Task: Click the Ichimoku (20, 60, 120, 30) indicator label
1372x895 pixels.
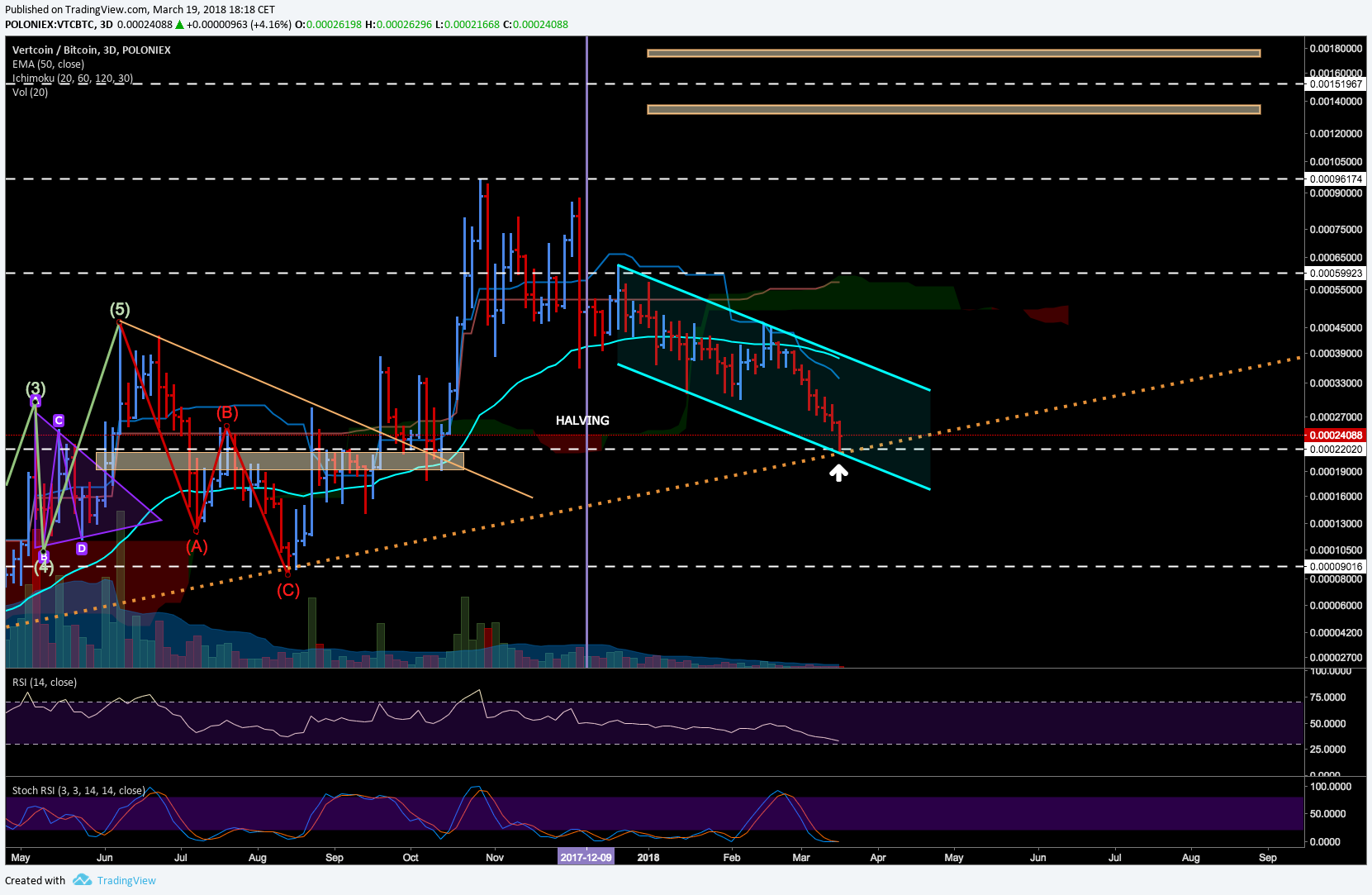Action: pos(73,79)
